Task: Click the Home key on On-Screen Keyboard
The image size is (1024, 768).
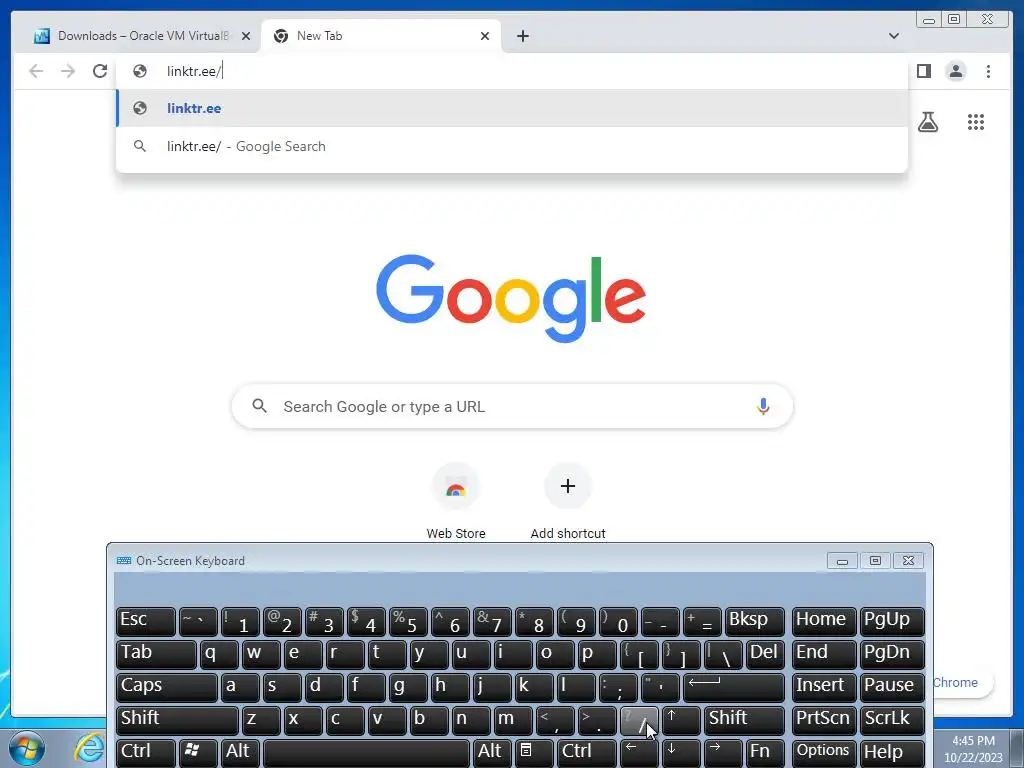Action: (x=824, y=621)
